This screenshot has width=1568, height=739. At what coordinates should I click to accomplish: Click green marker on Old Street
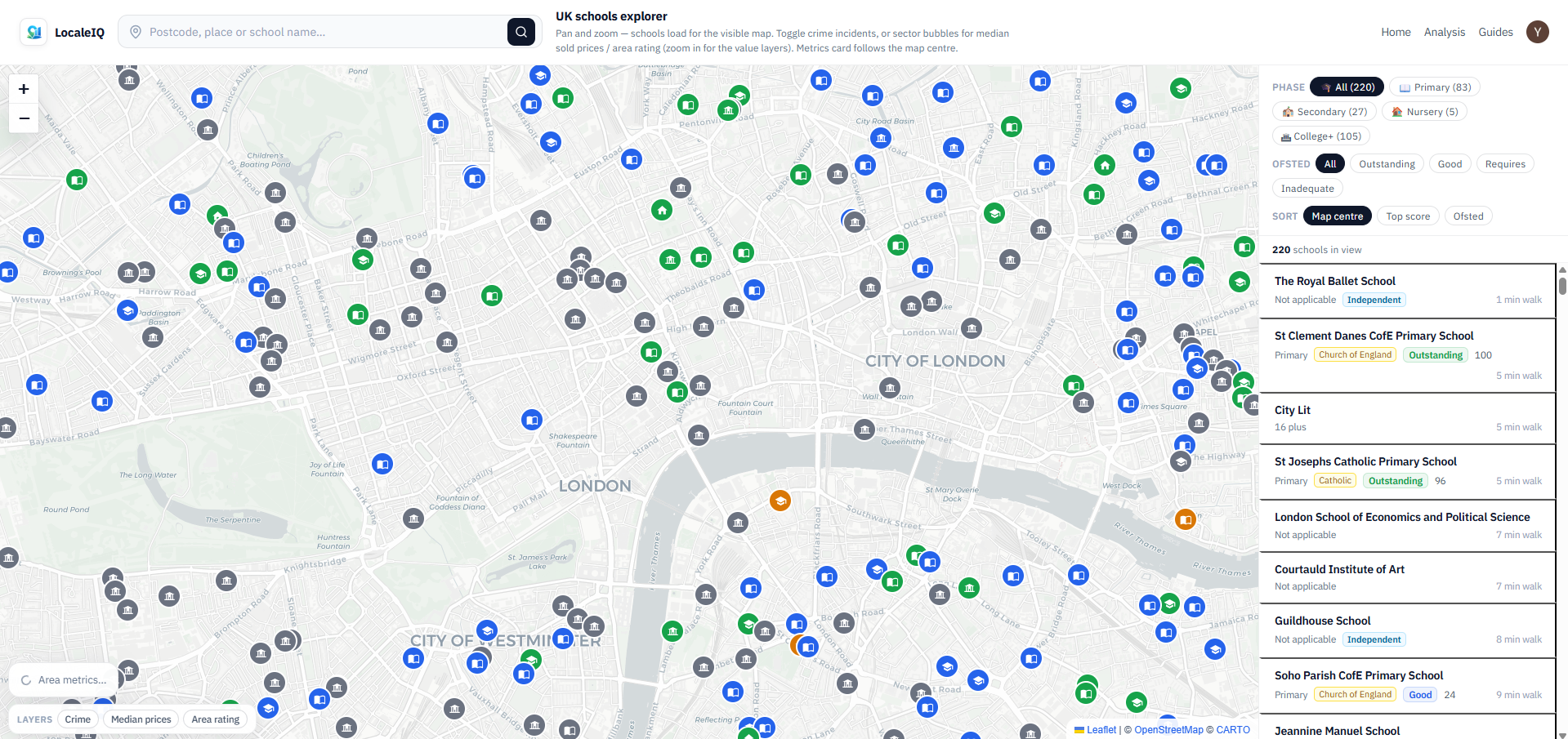[994, 214]
